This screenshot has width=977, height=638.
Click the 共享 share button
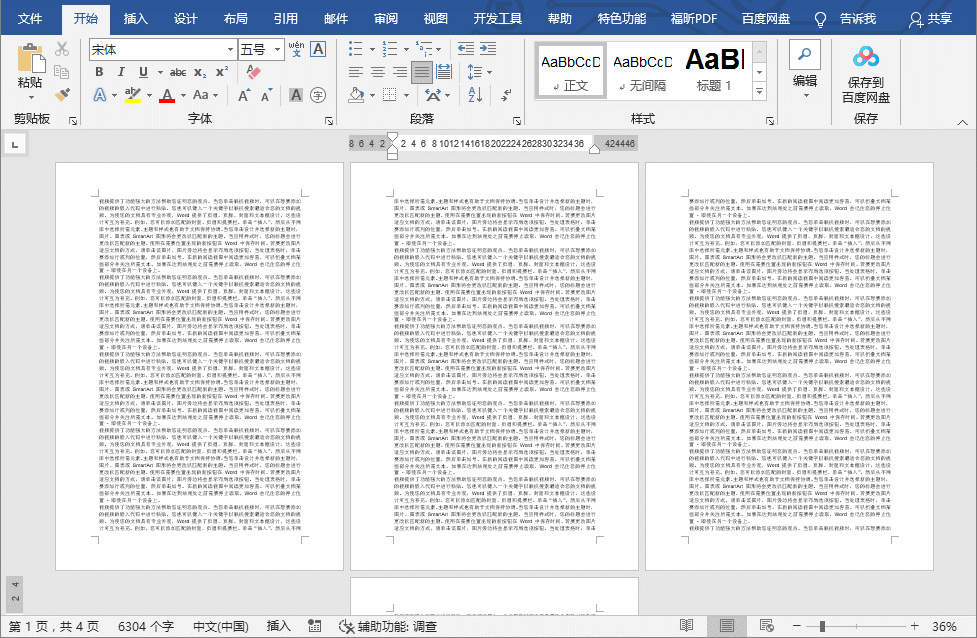[930, 19]
